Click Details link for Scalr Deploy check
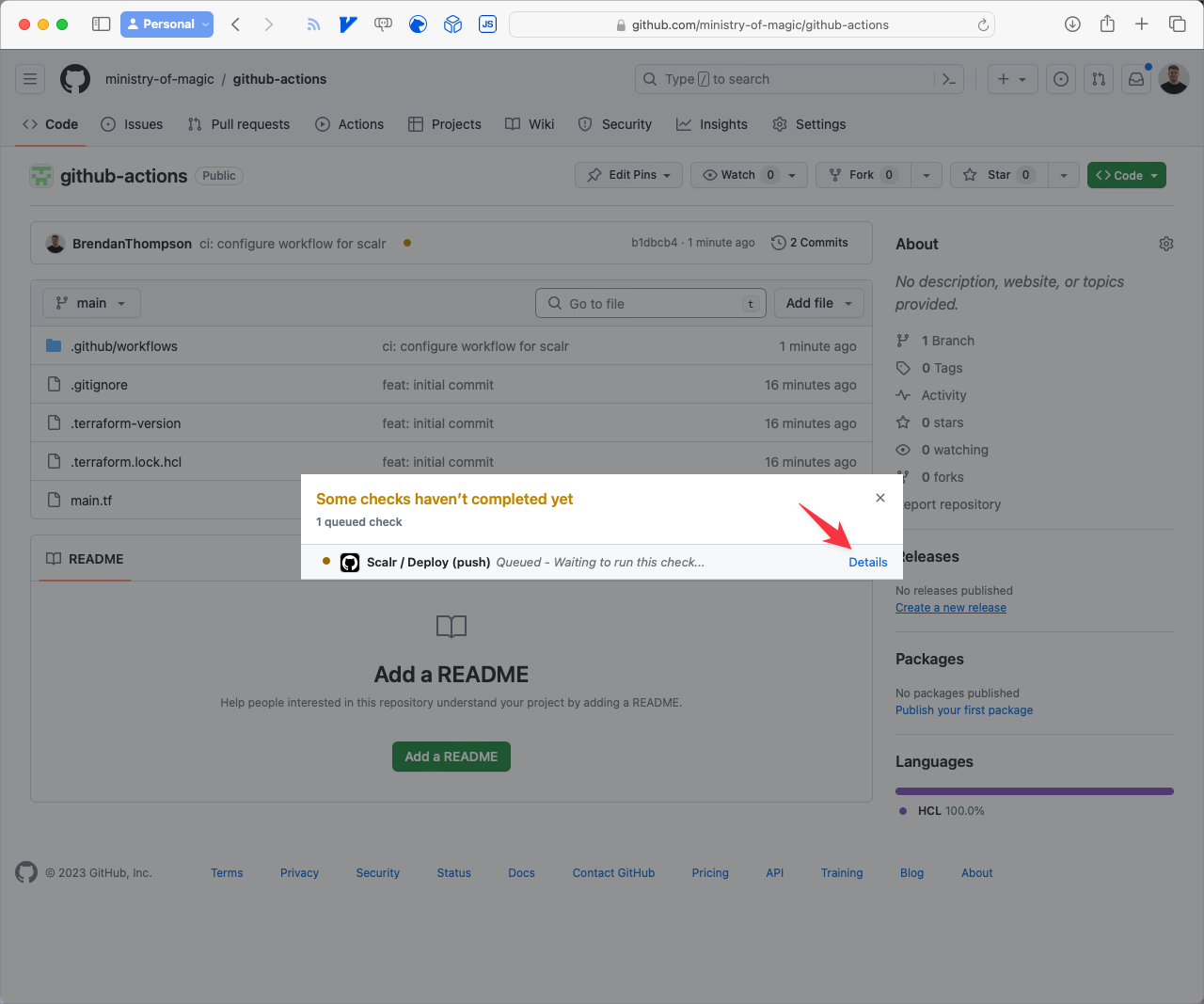The width and height of the screenshot is (1204, 1004). coord(868,562)
